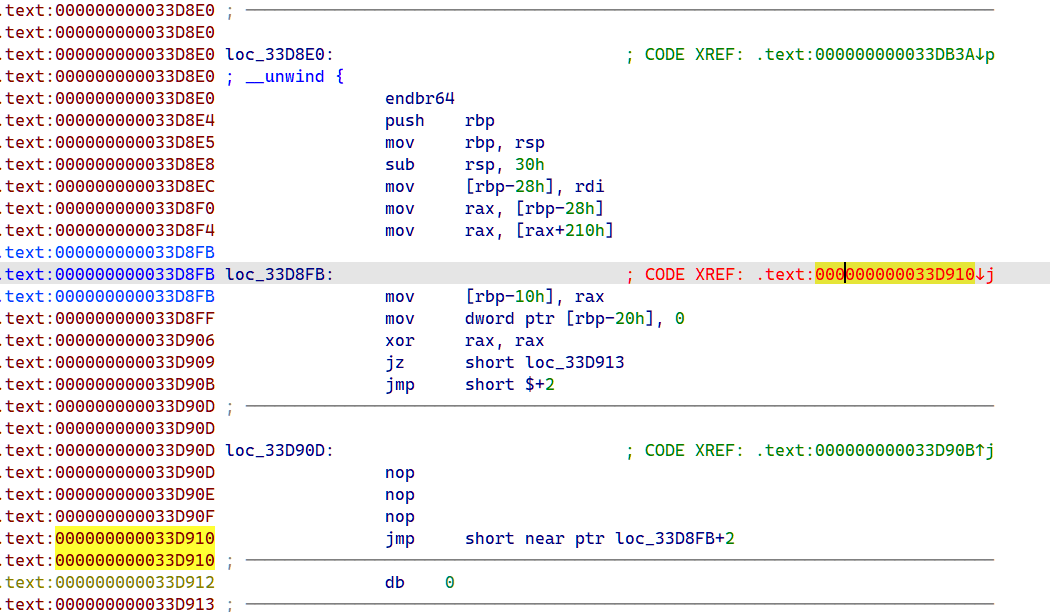Select the xor rax, rax instruction

click(465, 341)
